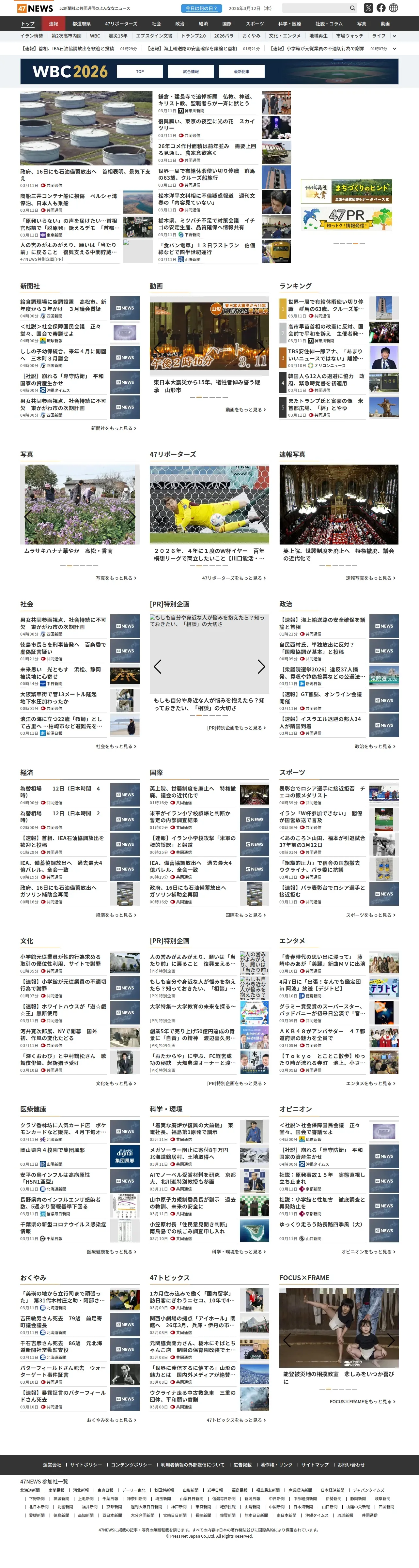
Task: Click WBC2026 banner TOP button
Action: pos(139,71)
